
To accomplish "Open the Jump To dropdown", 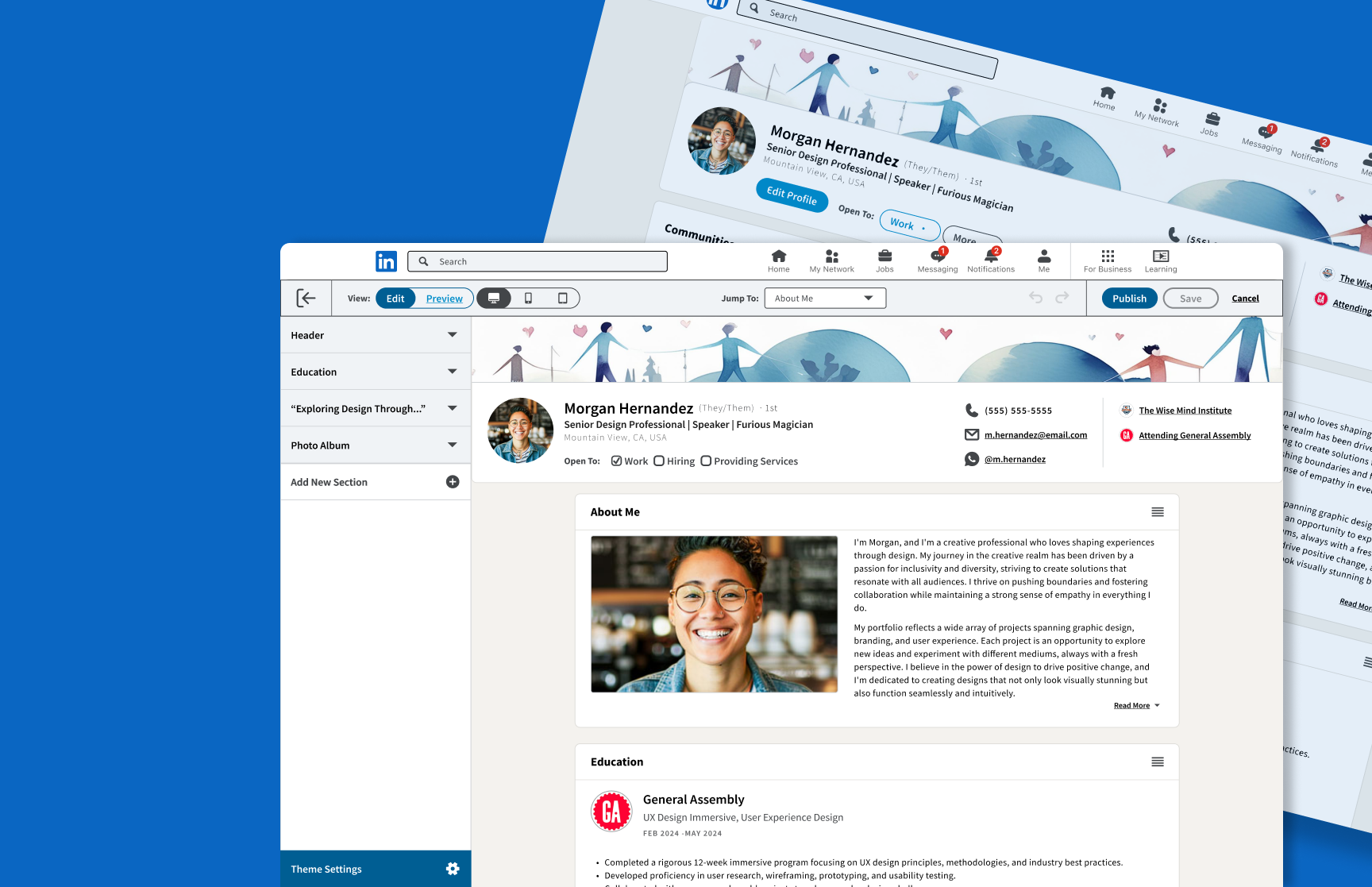I will 825,298.
